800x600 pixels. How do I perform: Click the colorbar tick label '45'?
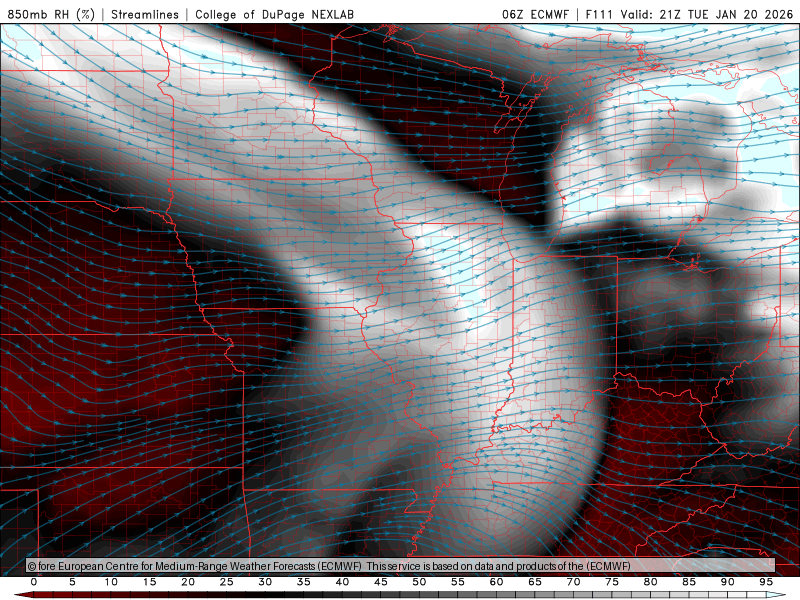381,582
